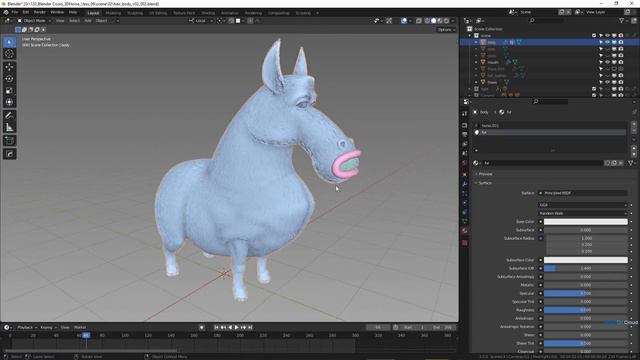The width and height of the screenshot is (640, 360).
Task: Uncheck the scene collection exclude checkbox
Action: (594, 36)
